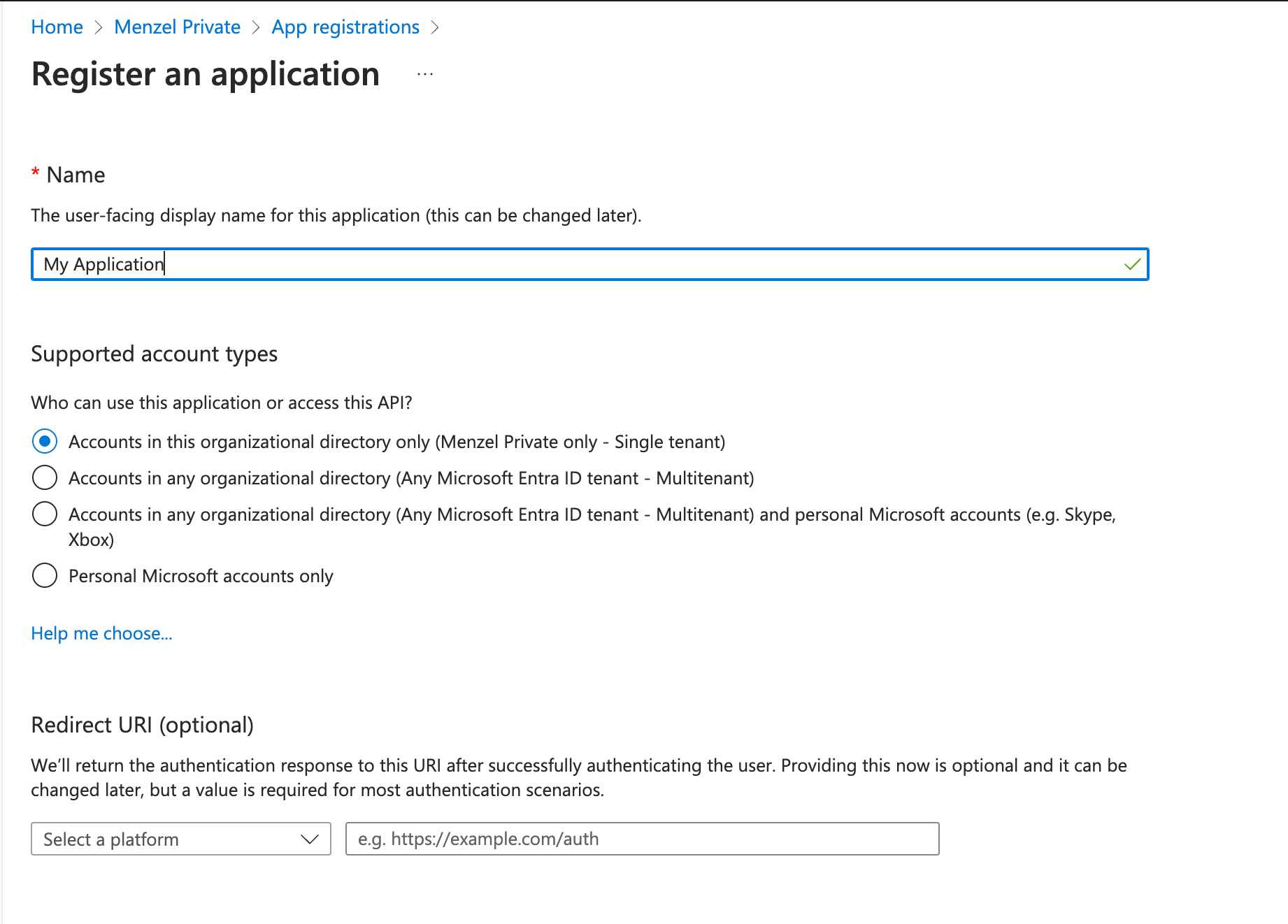
Task: Click the chevron arrow after Home breadcrumb
Action: point(99,27)
